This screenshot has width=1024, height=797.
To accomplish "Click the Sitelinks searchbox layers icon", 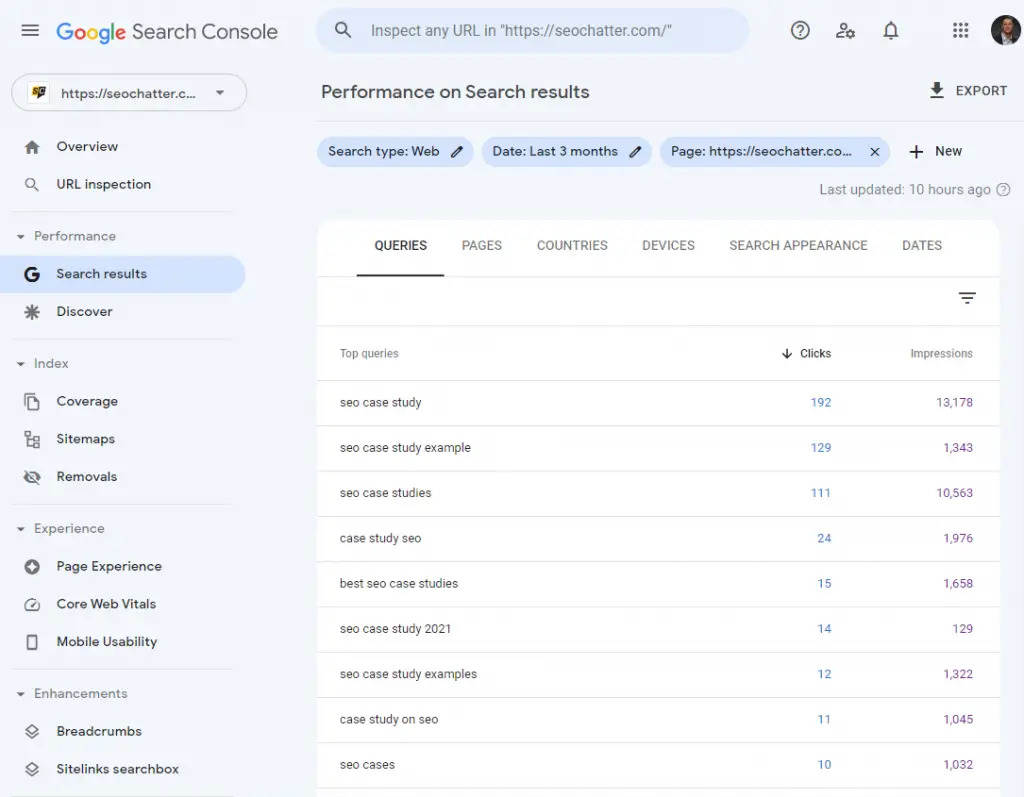I will [x=31, y=770].
